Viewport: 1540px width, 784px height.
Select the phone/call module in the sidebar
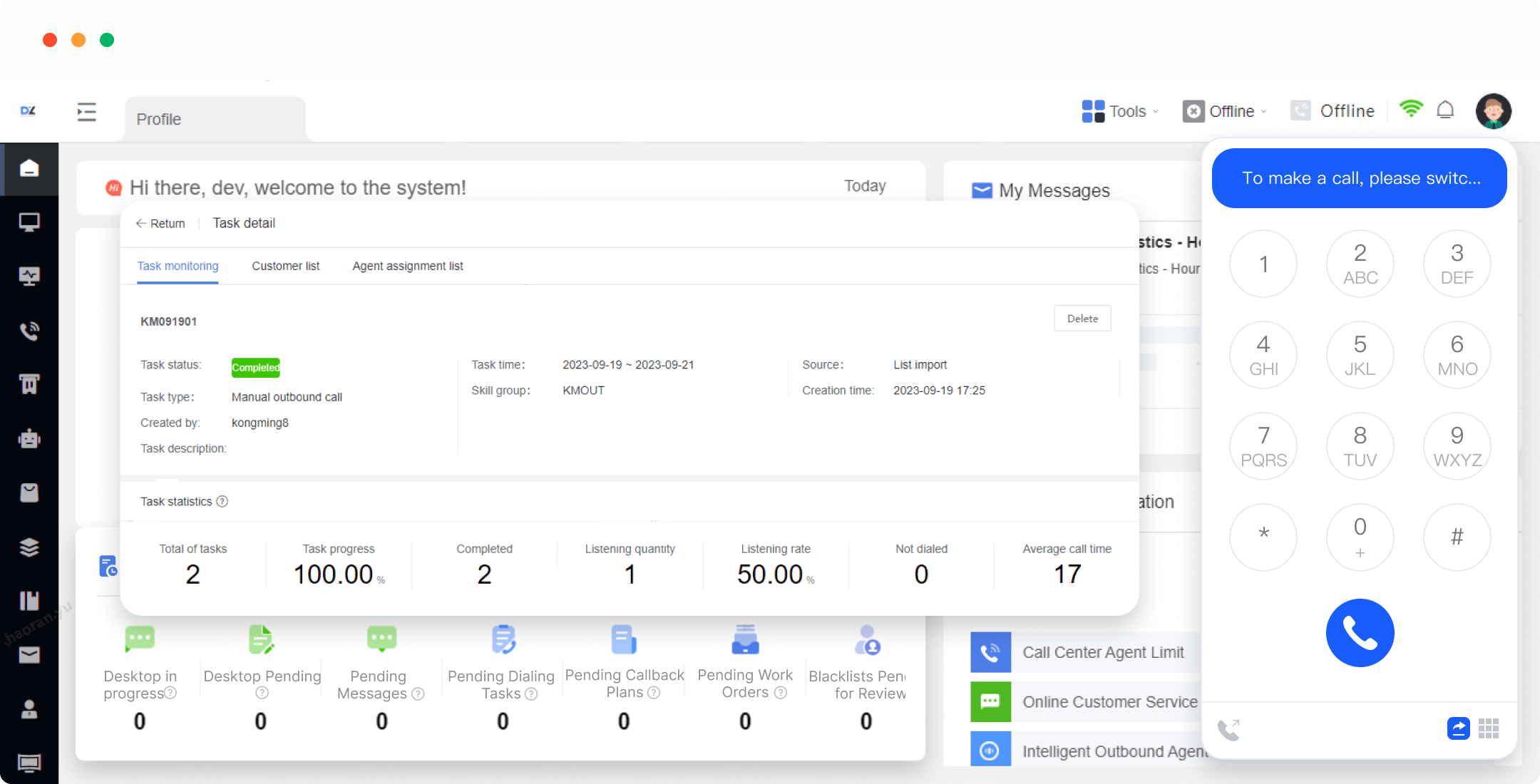click(29, 330)
